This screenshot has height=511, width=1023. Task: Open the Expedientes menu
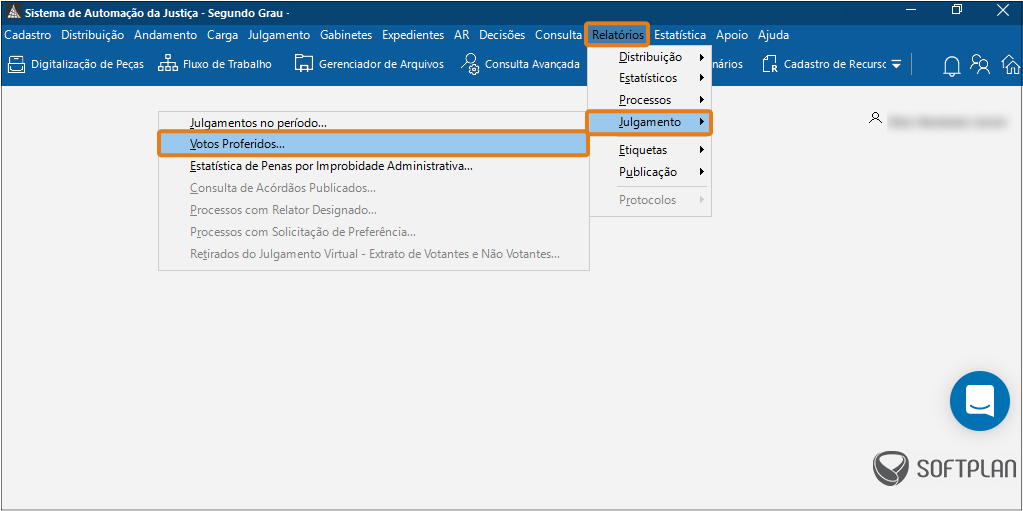[413, 35]
